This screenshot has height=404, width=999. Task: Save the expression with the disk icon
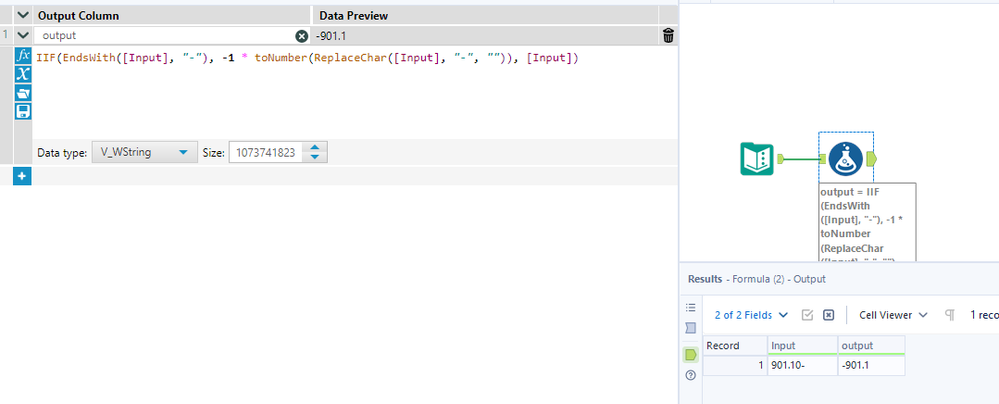(x=23, y=111)
